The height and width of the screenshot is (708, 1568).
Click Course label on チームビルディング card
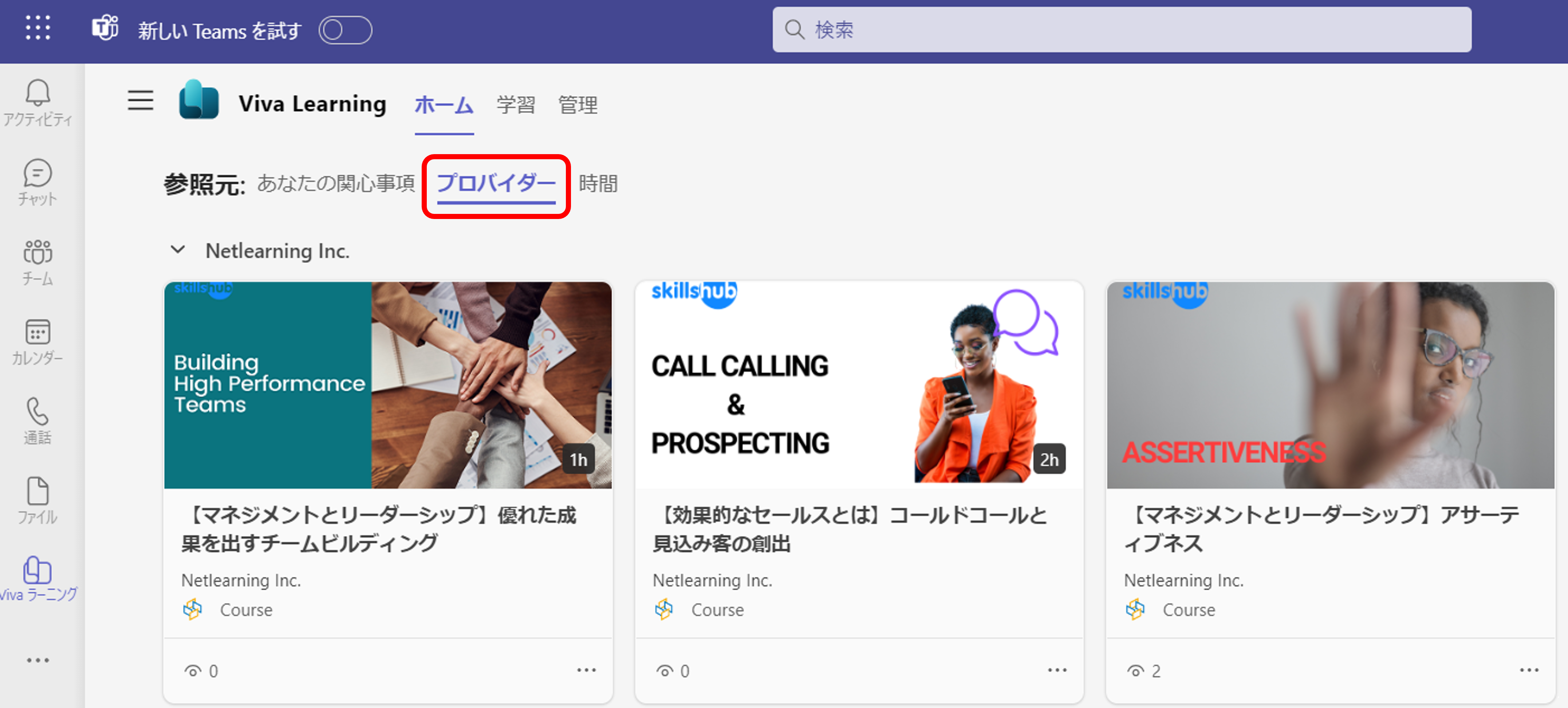click(x=246, y=610)
